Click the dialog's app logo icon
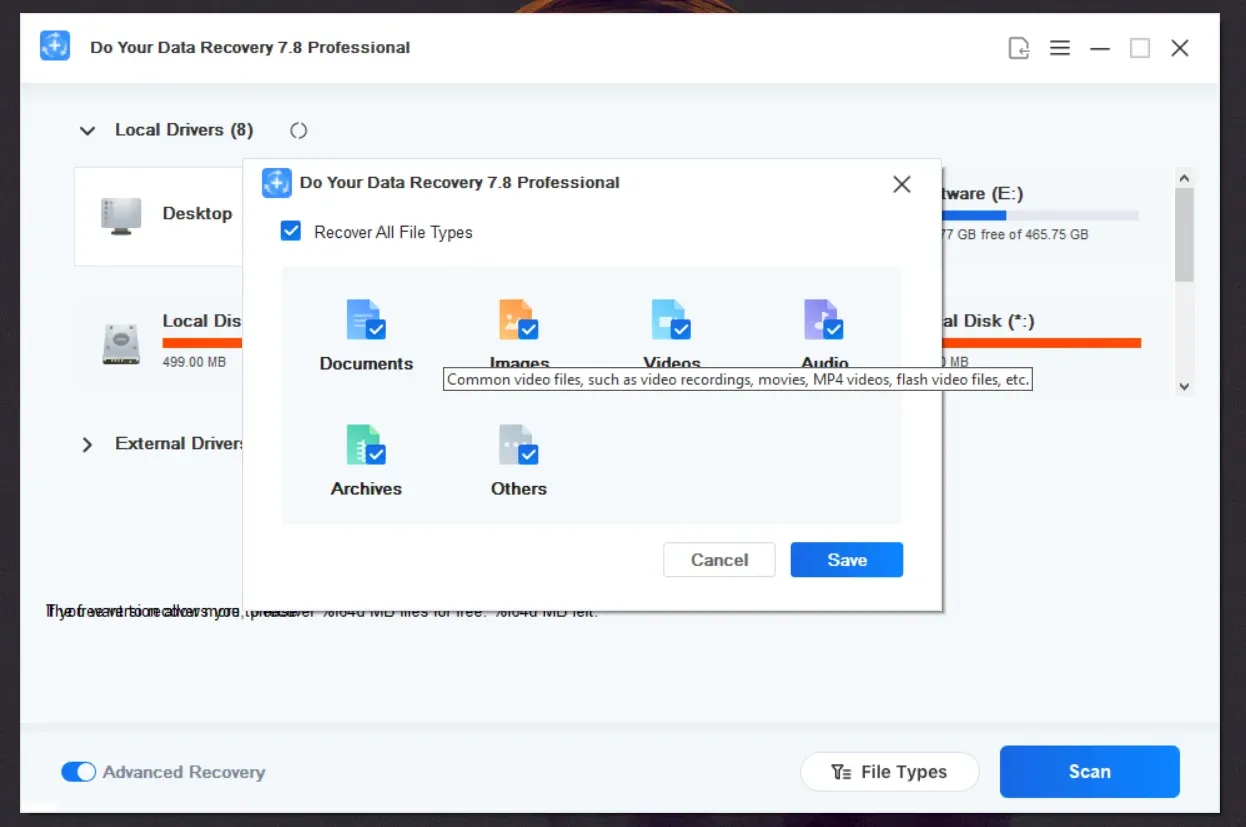This screenshot has height=827, width=1246. click(276, 183)
